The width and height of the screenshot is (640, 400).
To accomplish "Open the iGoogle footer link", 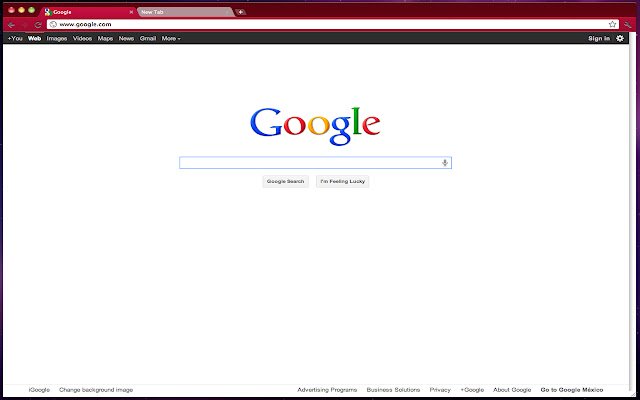I will pos(39,390).
